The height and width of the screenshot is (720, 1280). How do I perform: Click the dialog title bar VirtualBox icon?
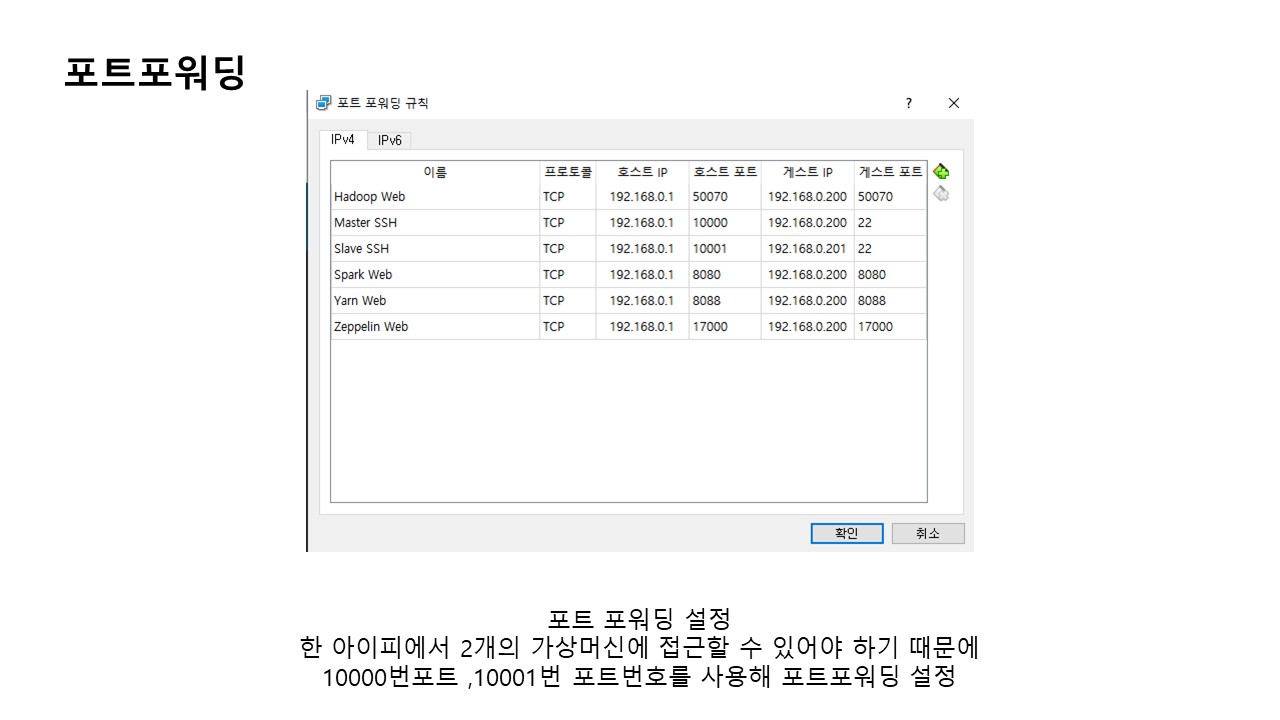click(x=324, y=103)
